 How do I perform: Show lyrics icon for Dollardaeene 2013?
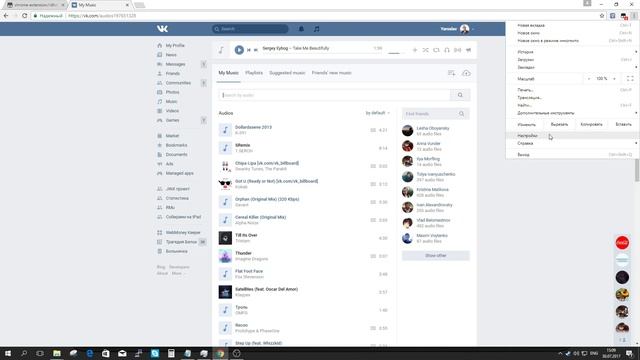coord(373,130)
